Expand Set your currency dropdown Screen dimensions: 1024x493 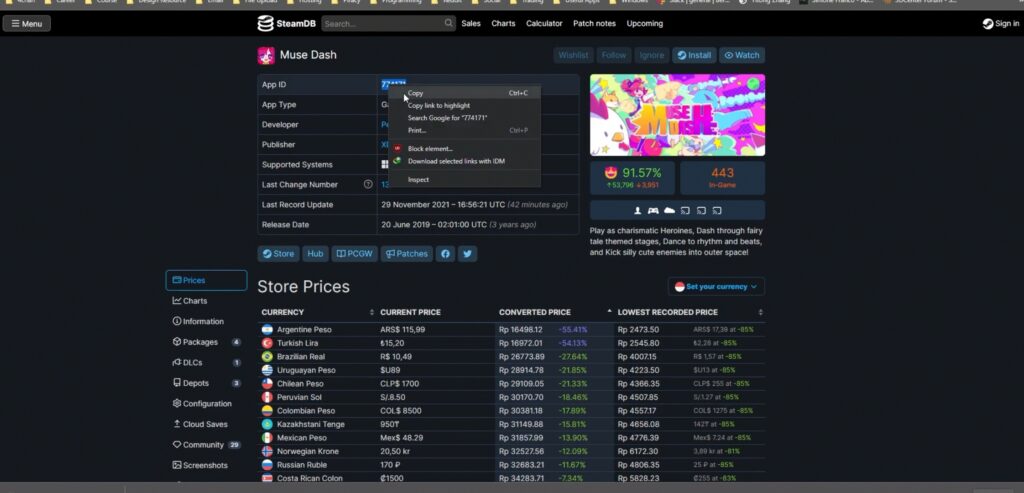click(x=716, y=287)
